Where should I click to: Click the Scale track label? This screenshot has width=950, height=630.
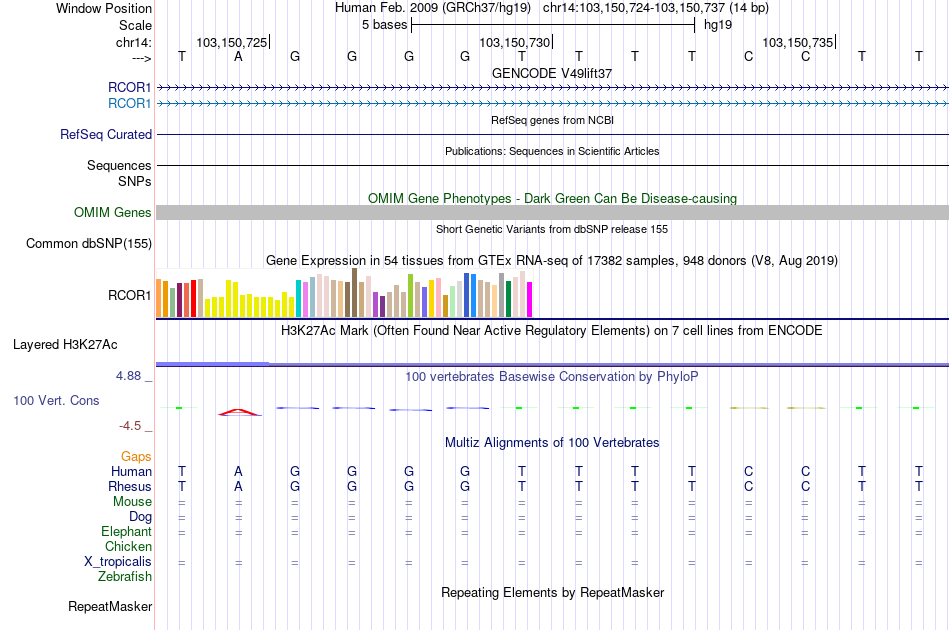[x=135, y=25]
